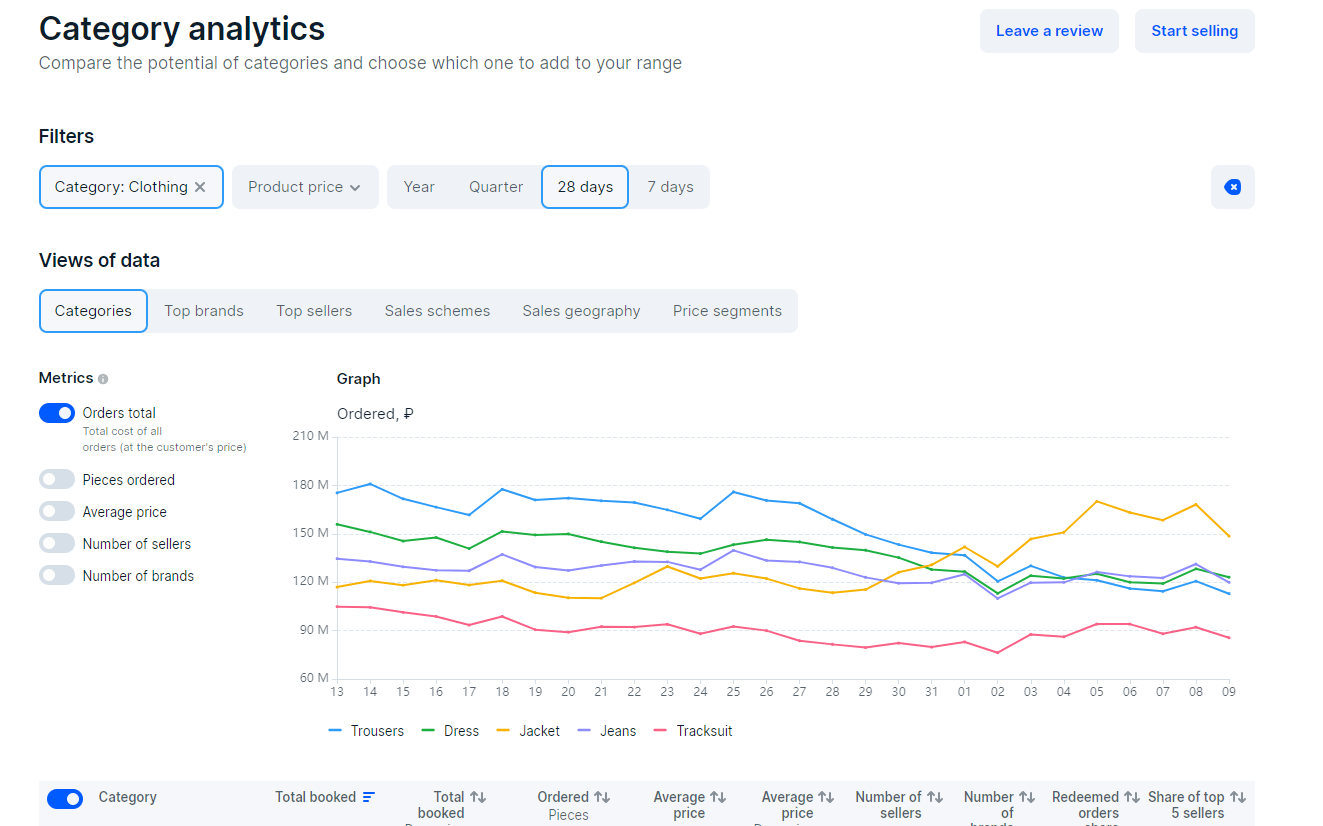Click the Leave a review button
Screen dimensions: 1323x826
coord(1049,31)
